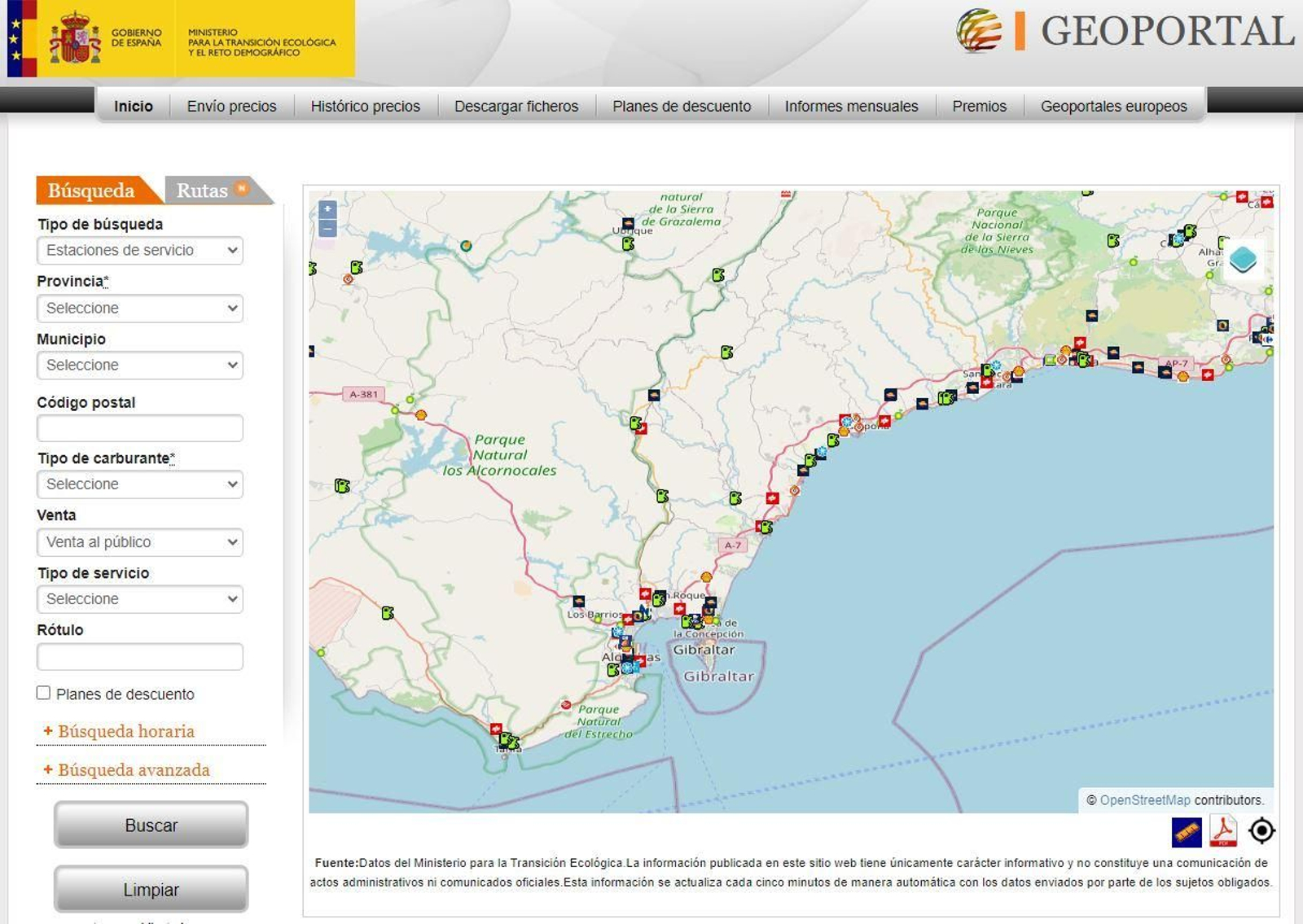
Task: Zoom in on the map with plus button
Action: [x=327, y=209]
